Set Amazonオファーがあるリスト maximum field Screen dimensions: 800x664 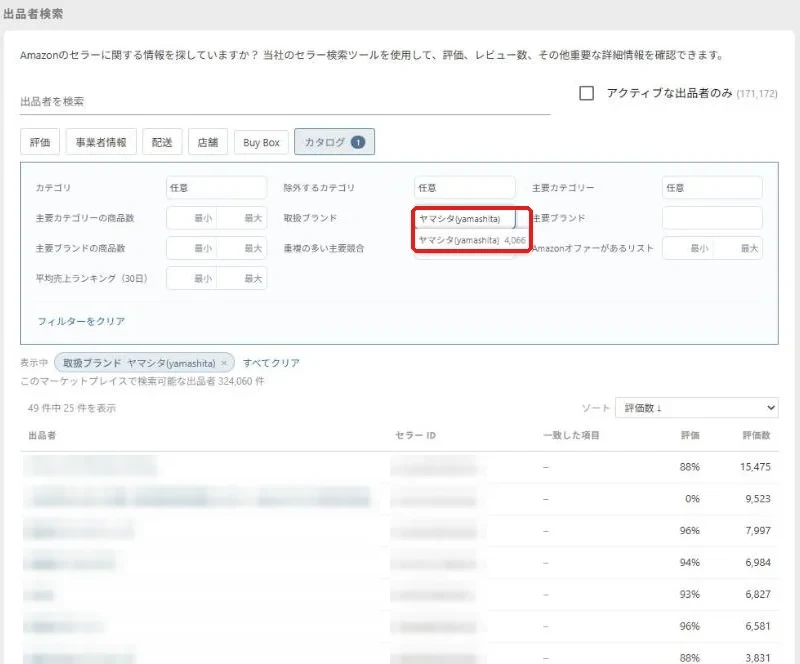(737, 248)
